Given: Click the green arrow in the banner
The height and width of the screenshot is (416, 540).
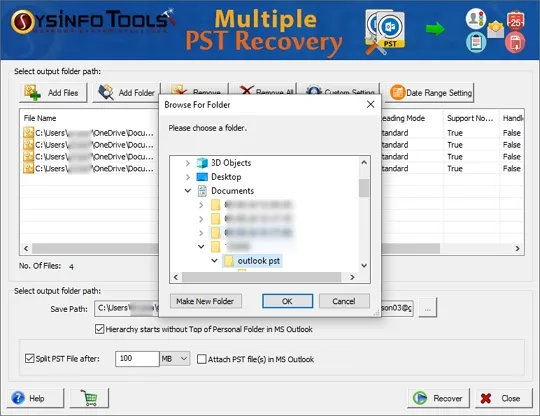Looking at the screenshot, I should [435, 29].
